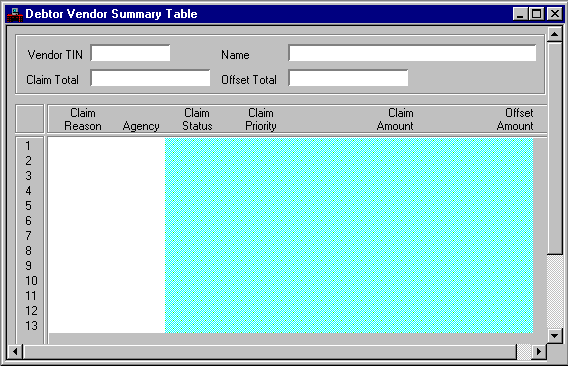The height and width of the screenshot is (366, 568).
Task: Click the horizontal scrollbar thumb
Action: [x=270, y=352]
